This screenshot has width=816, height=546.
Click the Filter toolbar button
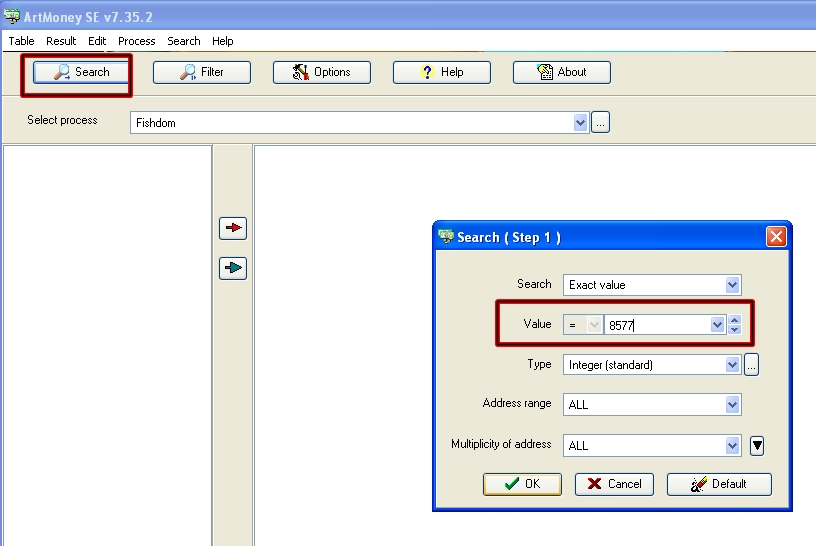tap(202, 72)
